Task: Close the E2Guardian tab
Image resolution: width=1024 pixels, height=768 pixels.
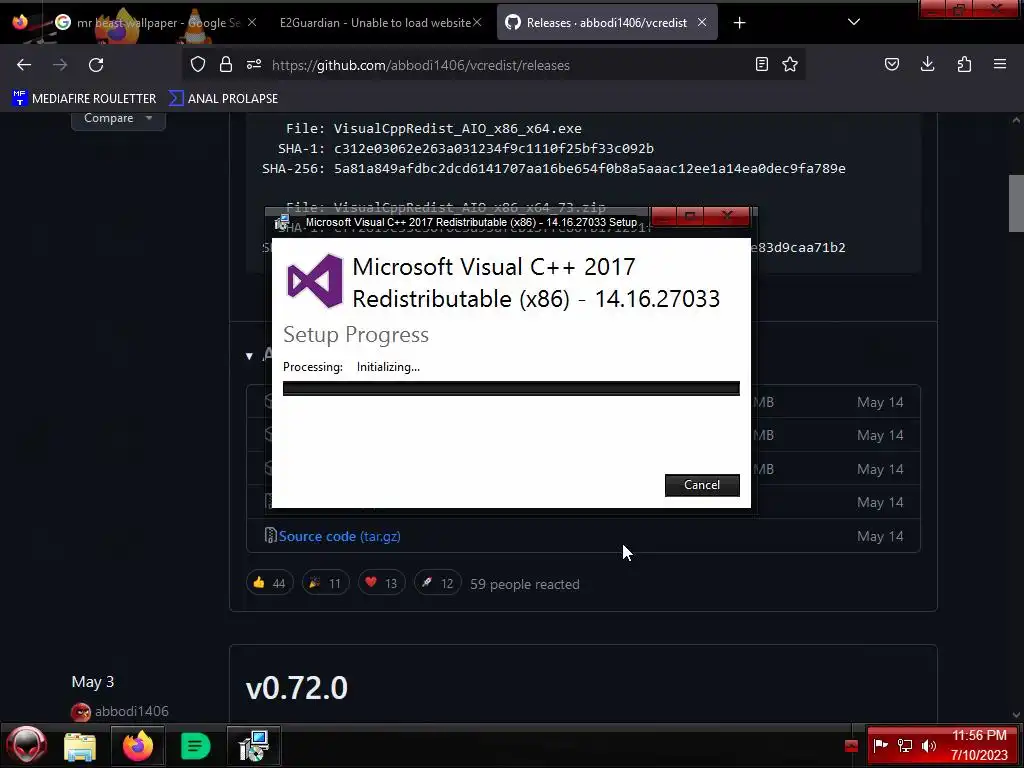Action: tap(477, 23)
